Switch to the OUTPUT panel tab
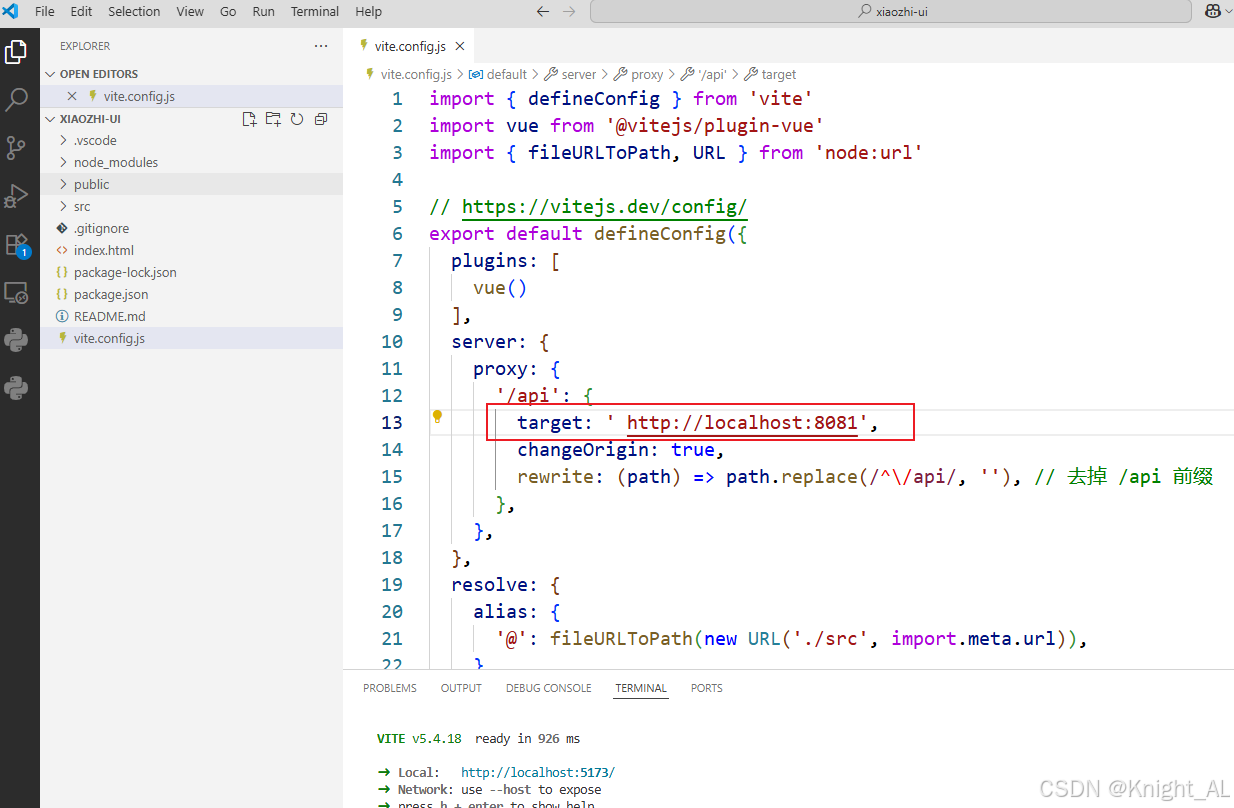The width and height of the screenshot is (1234, 808). pos(461,688)
